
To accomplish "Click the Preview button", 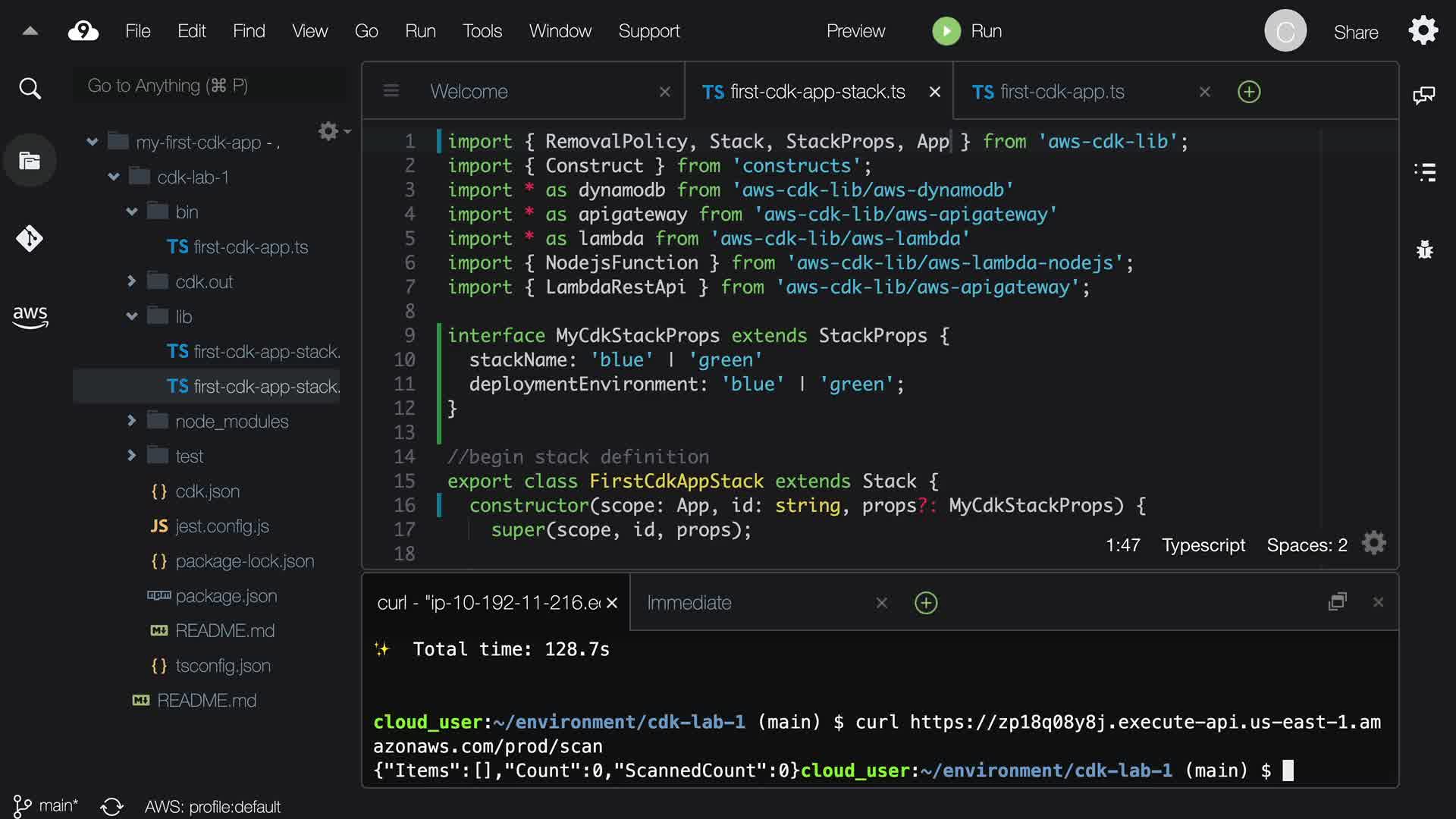I will pos(855,31).
